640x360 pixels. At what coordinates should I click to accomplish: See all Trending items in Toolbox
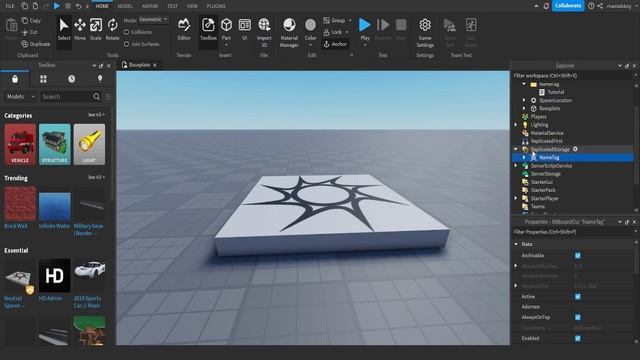pyautogui.click(x=96, y=177)
